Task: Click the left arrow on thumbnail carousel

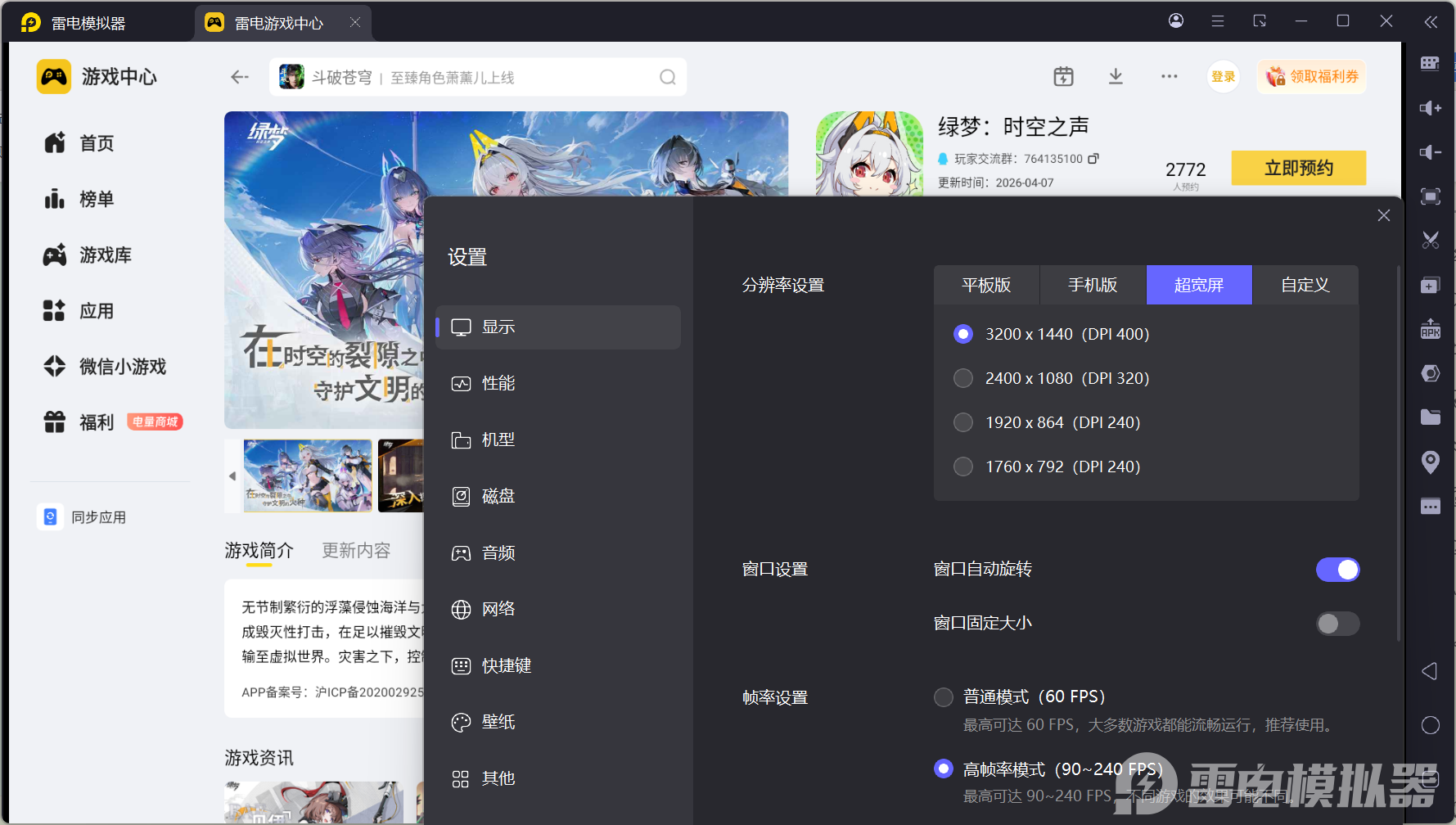Action: [x=232, y=476]
